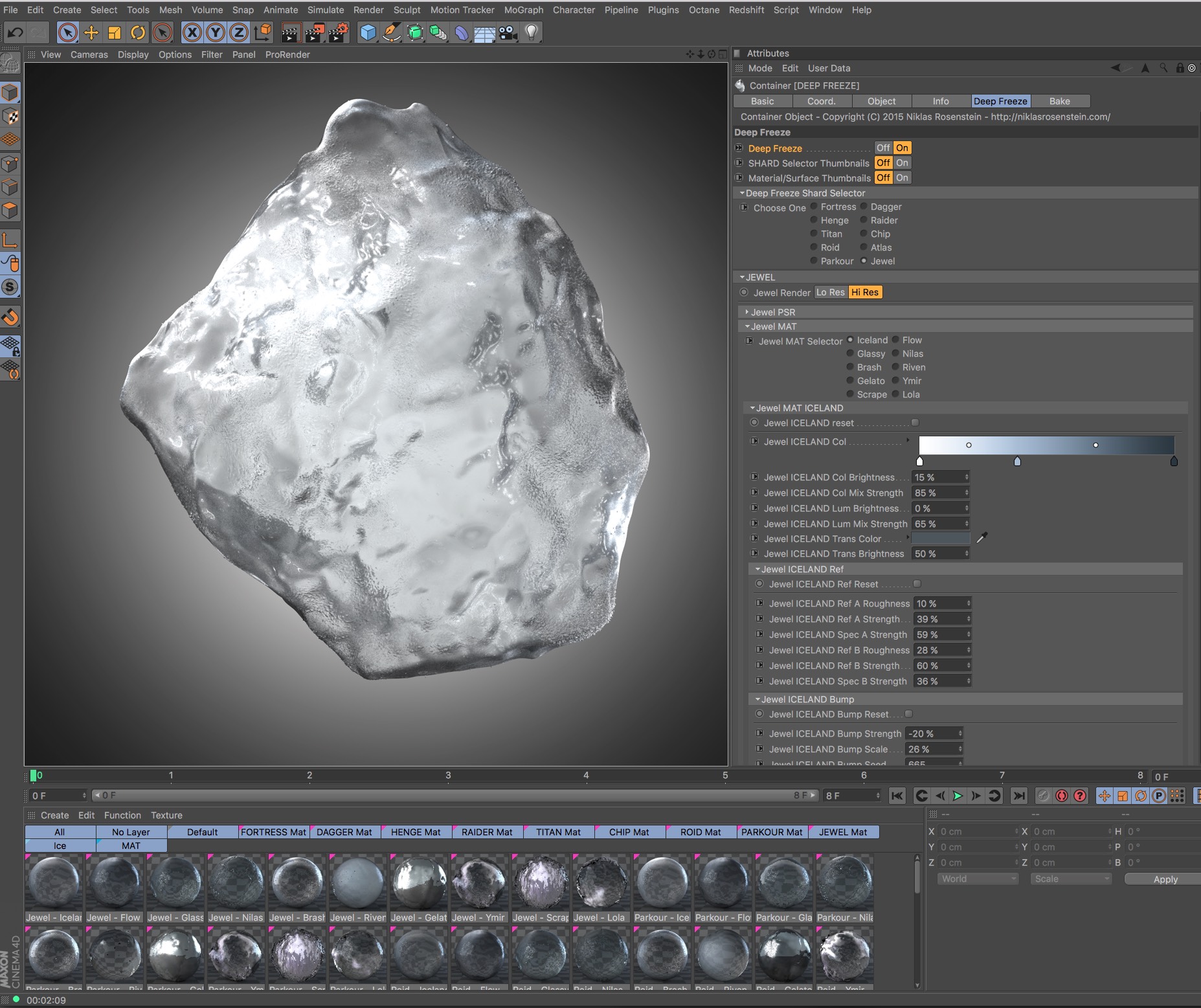The width and height of the screenshot is (1201, 1008).
Task: Switch to the Bake tab
Action: (1060, 101)
